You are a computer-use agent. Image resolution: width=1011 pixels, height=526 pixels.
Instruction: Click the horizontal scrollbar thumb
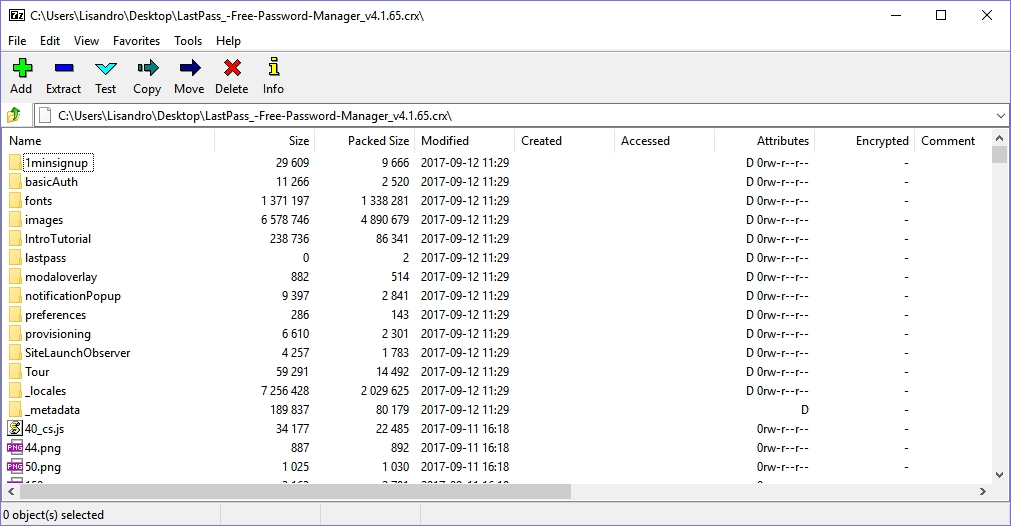click(295, 491)
